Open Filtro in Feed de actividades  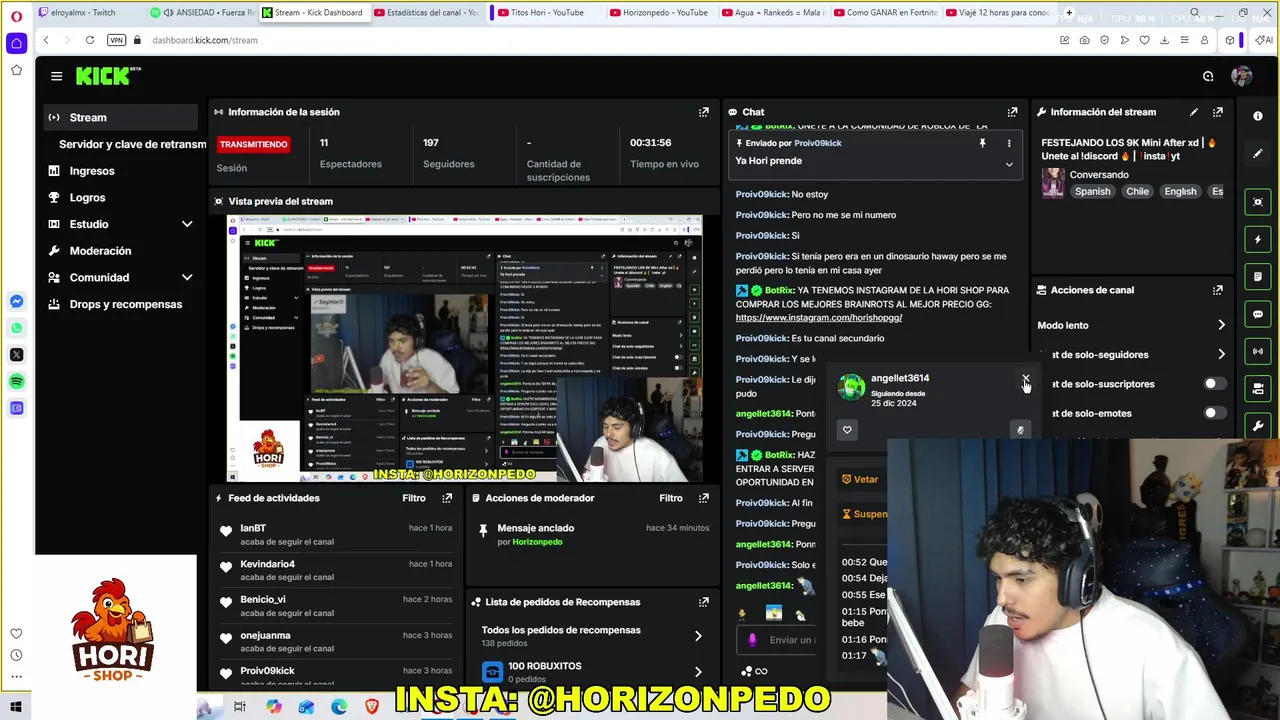click(x=414, y=498)
